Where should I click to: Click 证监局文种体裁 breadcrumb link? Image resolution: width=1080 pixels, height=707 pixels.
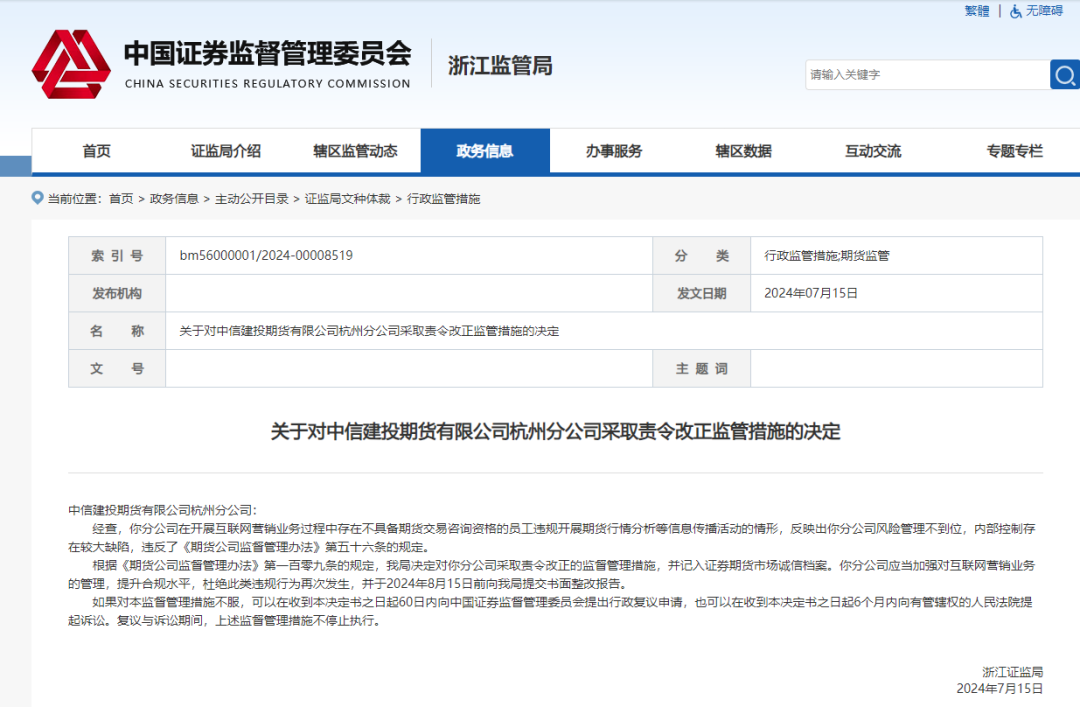click(349, 199)
